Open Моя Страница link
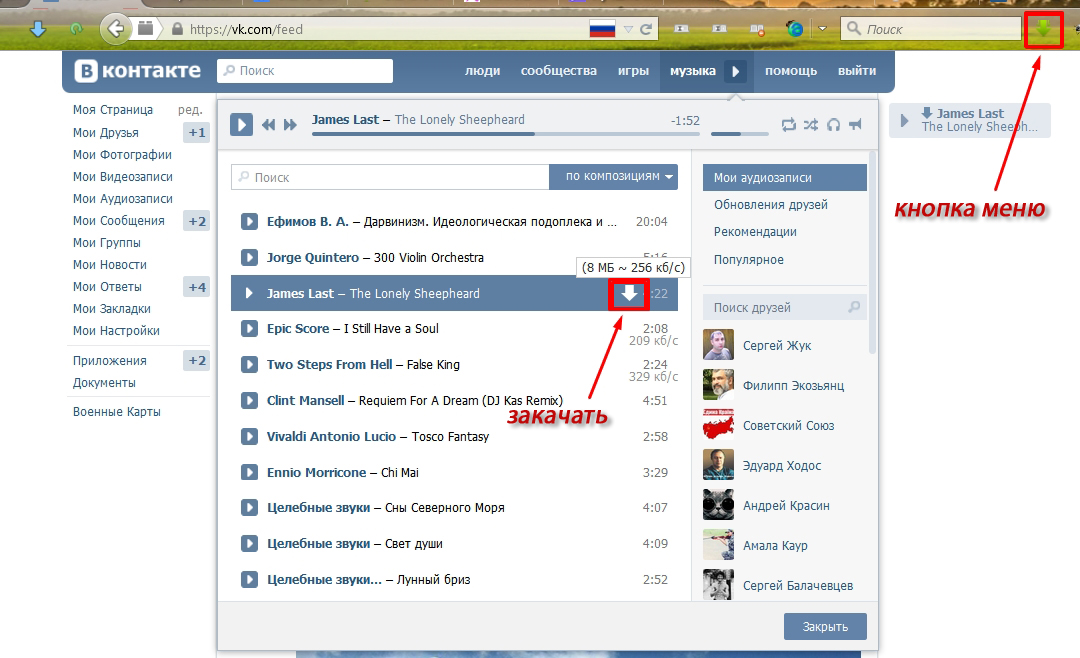1080x658 pixels. (x=113, y=110)
